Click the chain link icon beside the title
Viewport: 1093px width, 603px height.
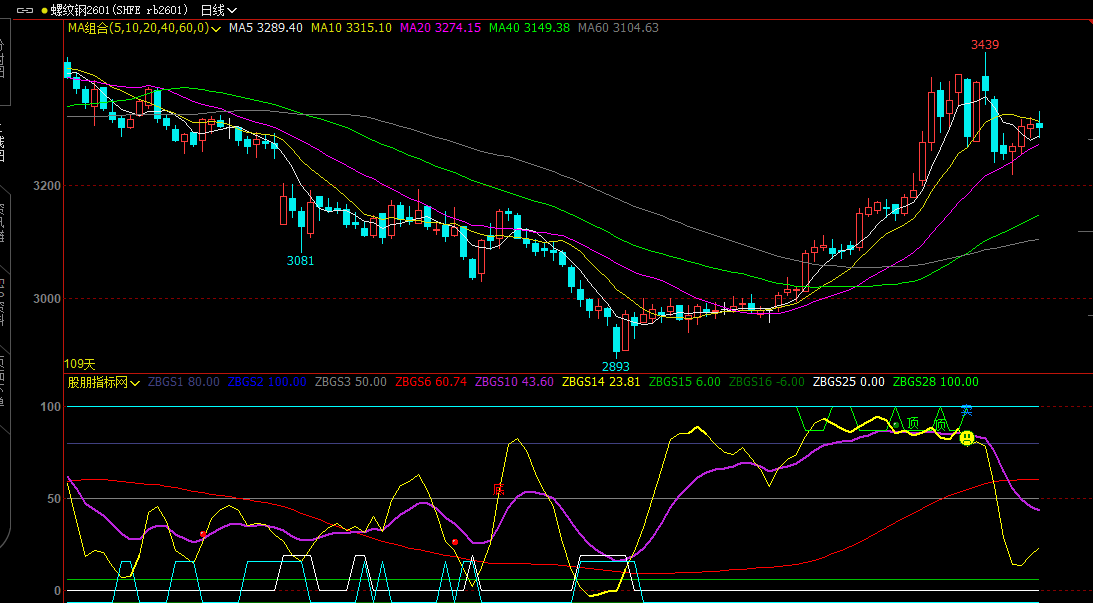(x=24, y=10)
